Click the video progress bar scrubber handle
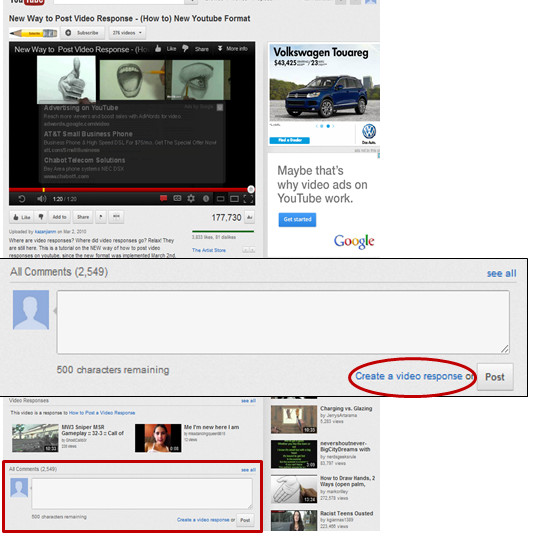Screen dimensions: 537x539 pyautogui.click(x=251, y=189)
